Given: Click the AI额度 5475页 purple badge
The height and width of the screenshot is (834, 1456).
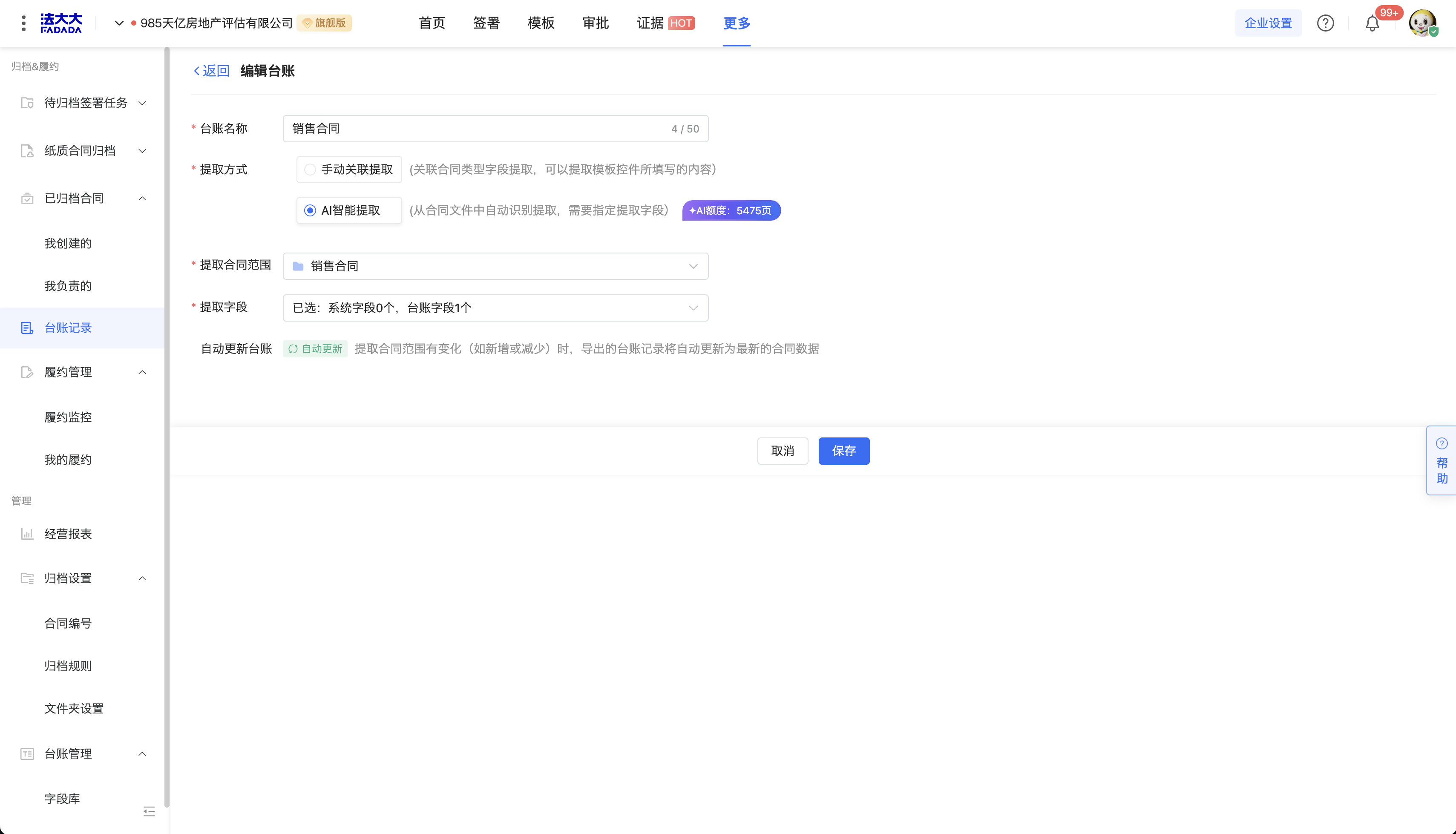Looking at the screenshot, I should 731,210.
